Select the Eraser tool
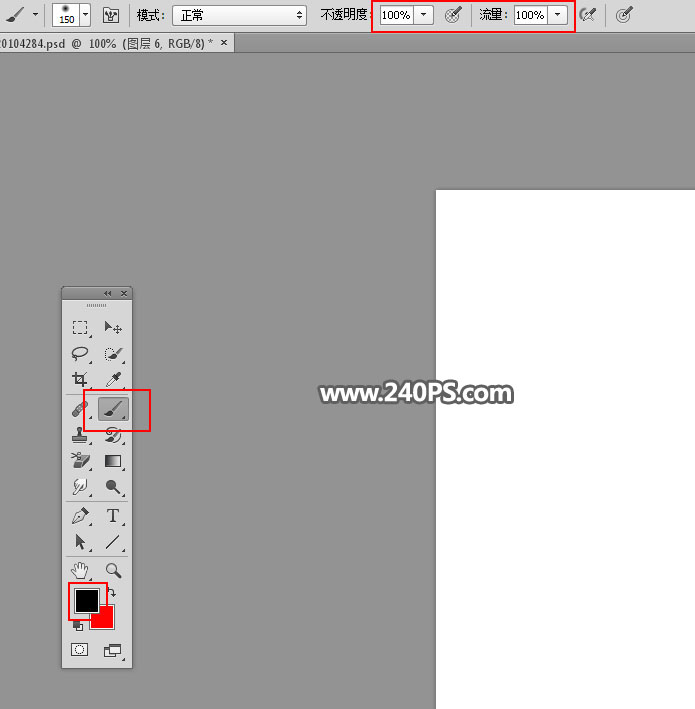This screenshot has height=709, width=695. 80,461
